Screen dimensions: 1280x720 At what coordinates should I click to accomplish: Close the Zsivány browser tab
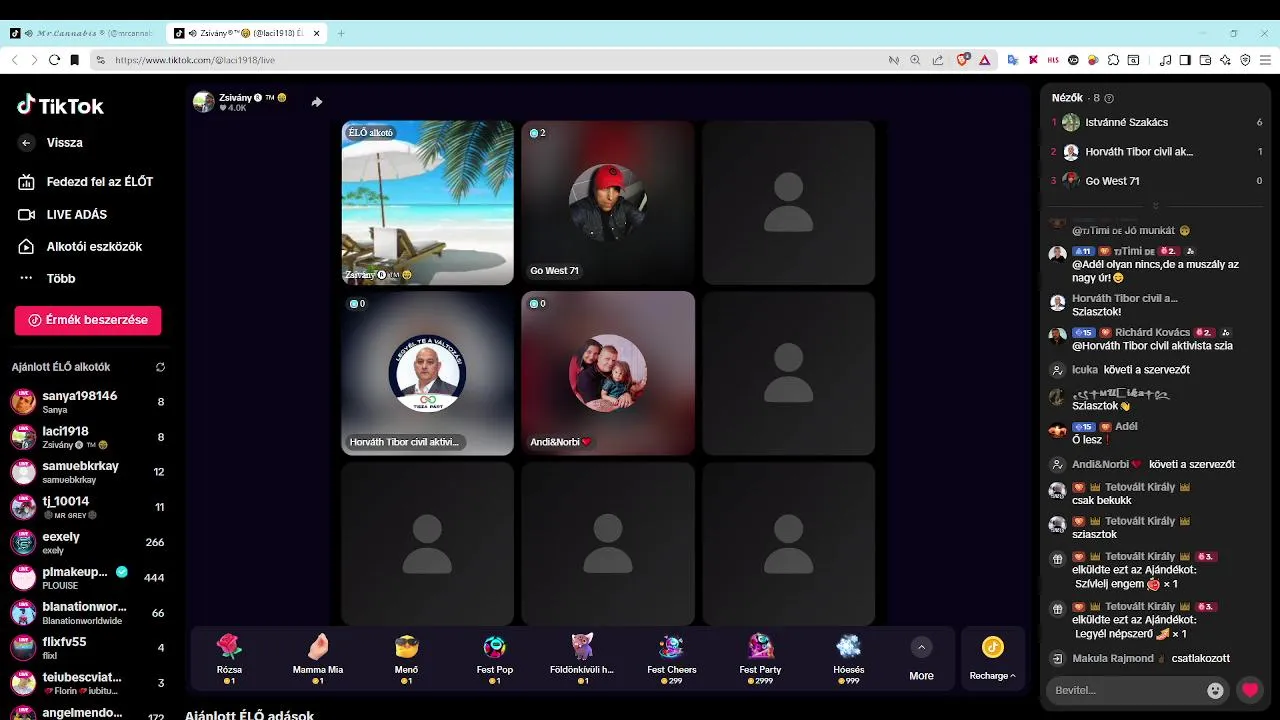coord(317,33)
